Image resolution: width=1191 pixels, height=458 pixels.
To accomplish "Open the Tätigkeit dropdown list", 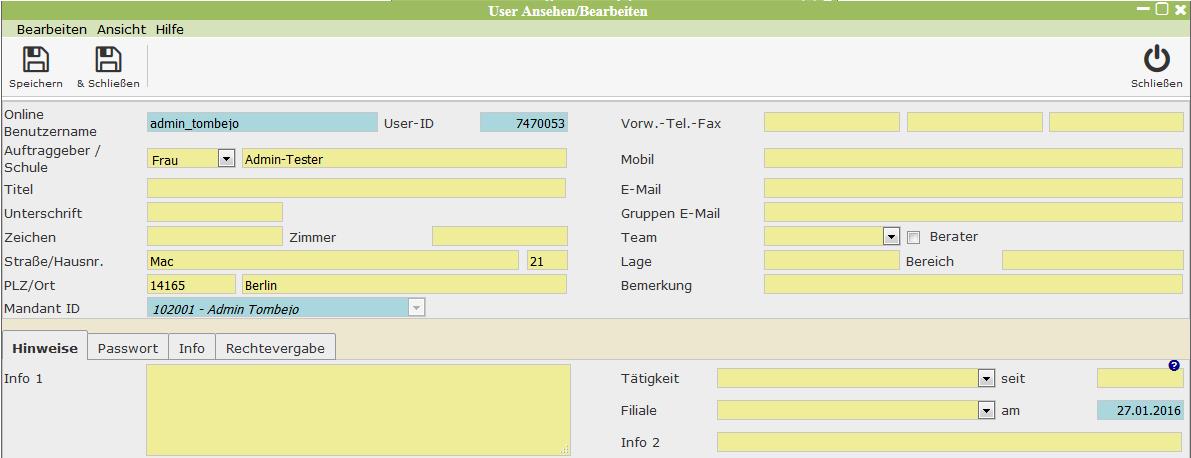I will click(986, 379).
